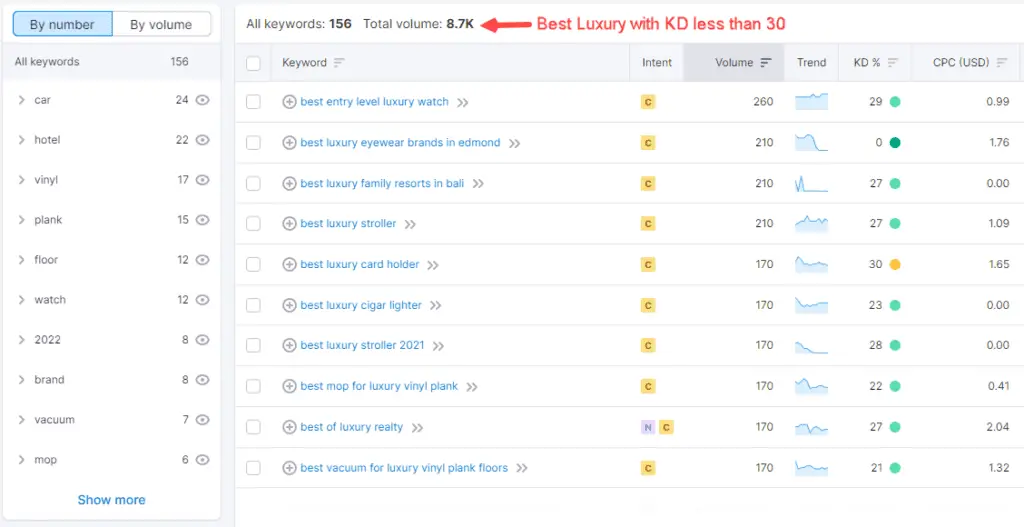The width and height of the screenshot is (1024, 527).
Task: Expand the 'mop' keyword group
Action: 22,460
